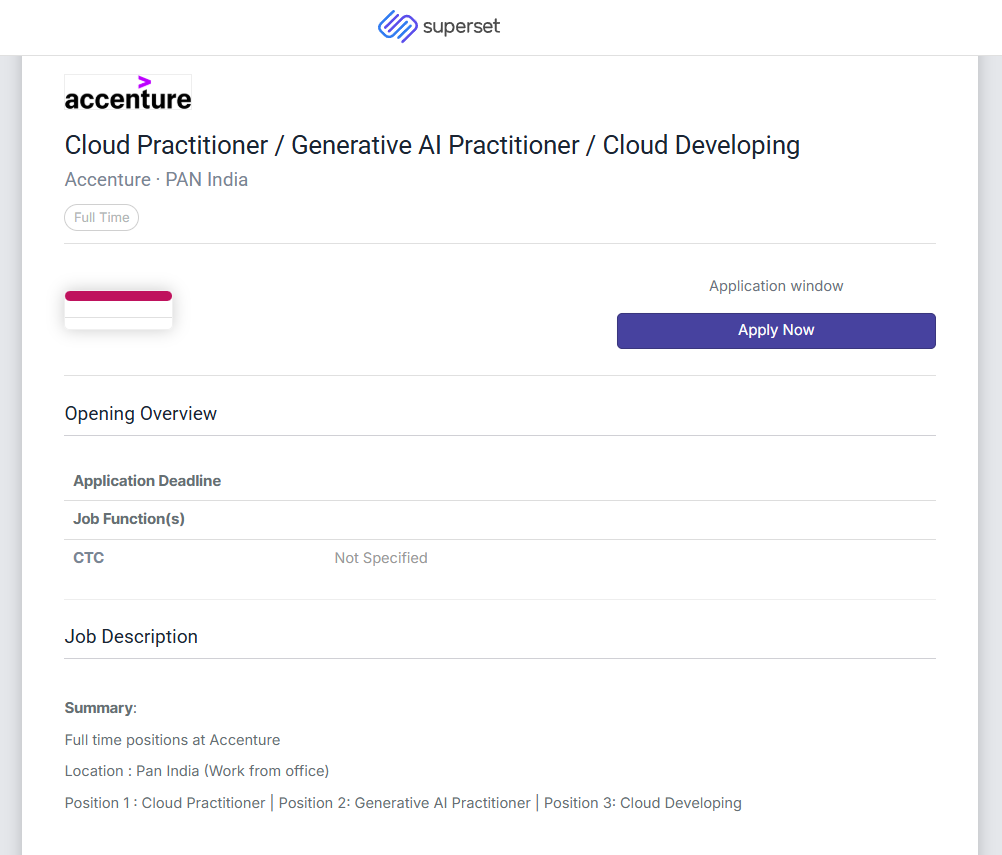Screen dimensions: 1002x855
Task: Click the Summary label in description
Action: (x=100, y=708)
